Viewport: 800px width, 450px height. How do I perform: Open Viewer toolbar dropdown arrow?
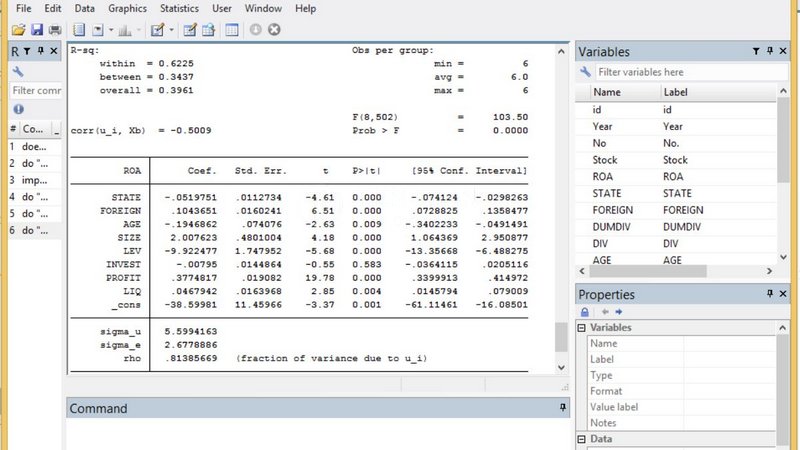111,30
